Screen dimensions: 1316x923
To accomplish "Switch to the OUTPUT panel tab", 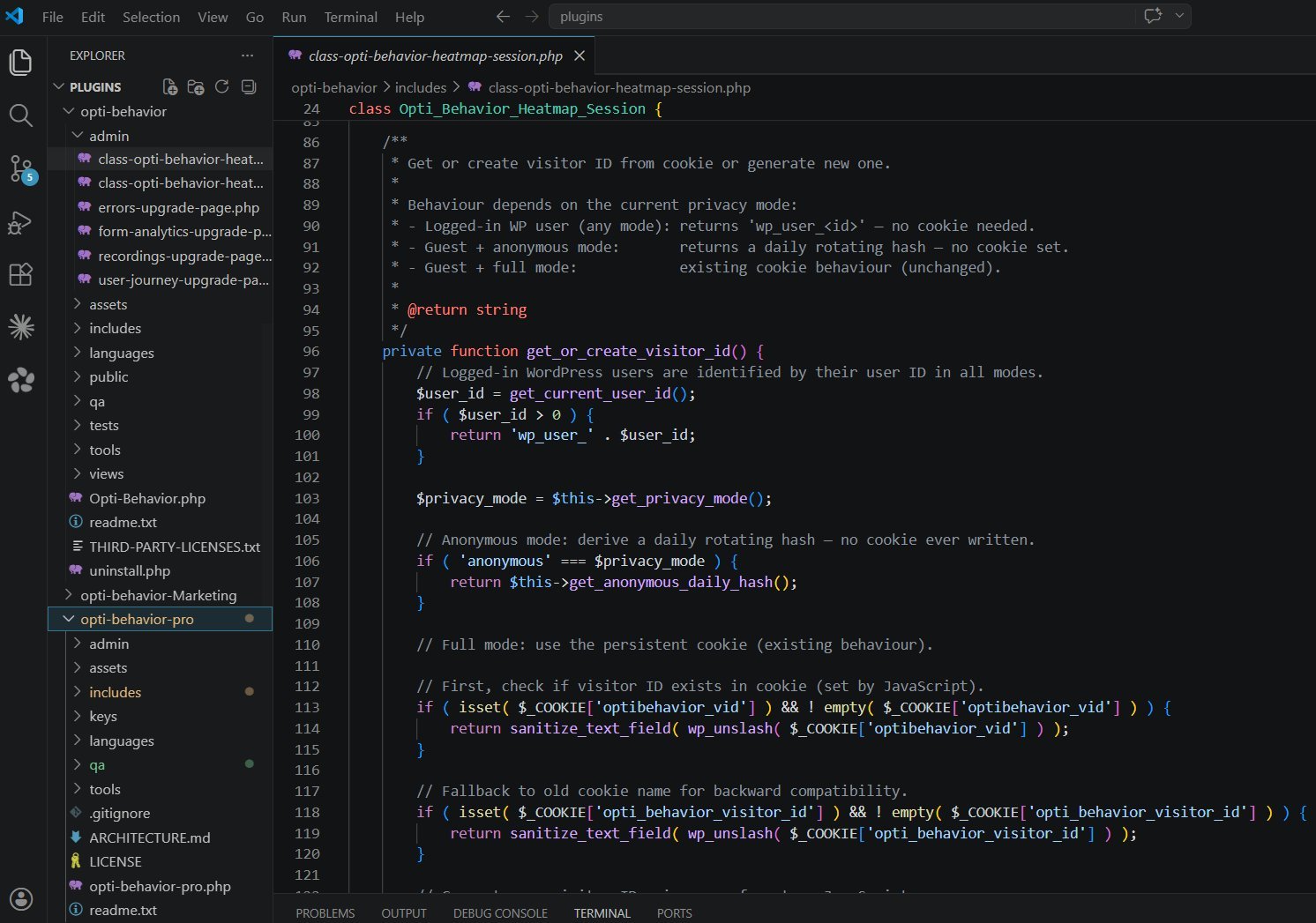I will click(x=404, y=913).
